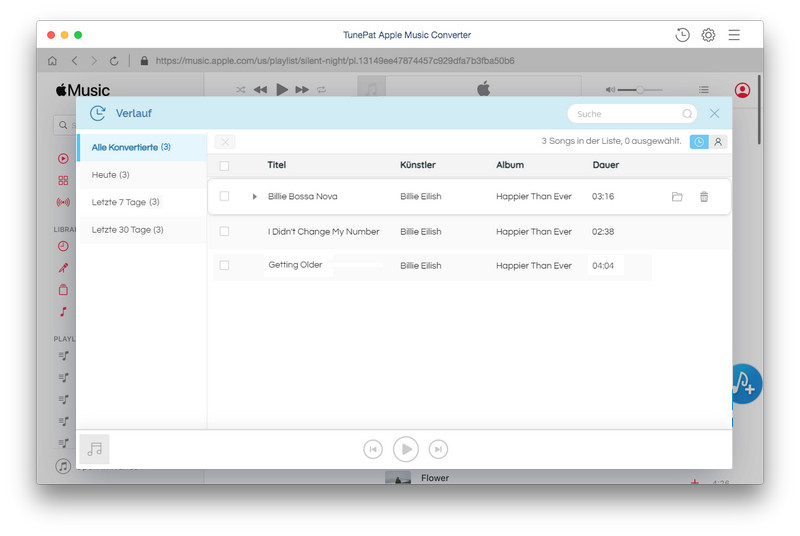Select Letzte 7 Tage (3) filter

[142, 202]
